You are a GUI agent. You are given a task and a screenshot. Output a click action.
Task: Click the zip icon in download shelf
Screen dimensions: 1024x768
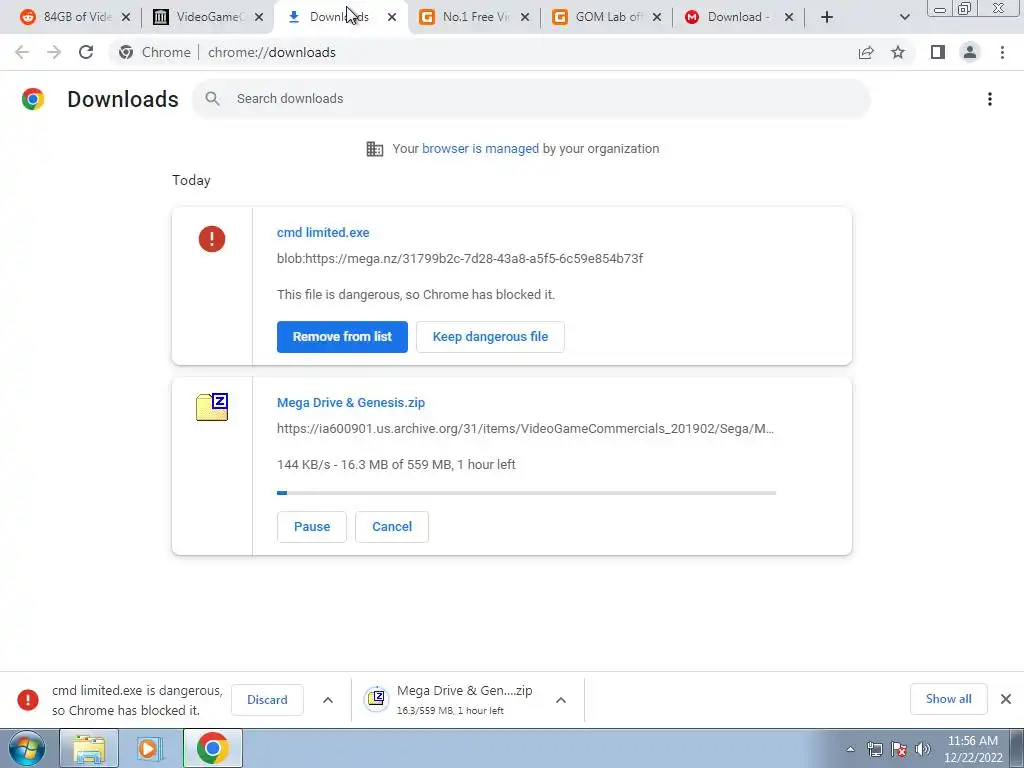coord(376,699)
